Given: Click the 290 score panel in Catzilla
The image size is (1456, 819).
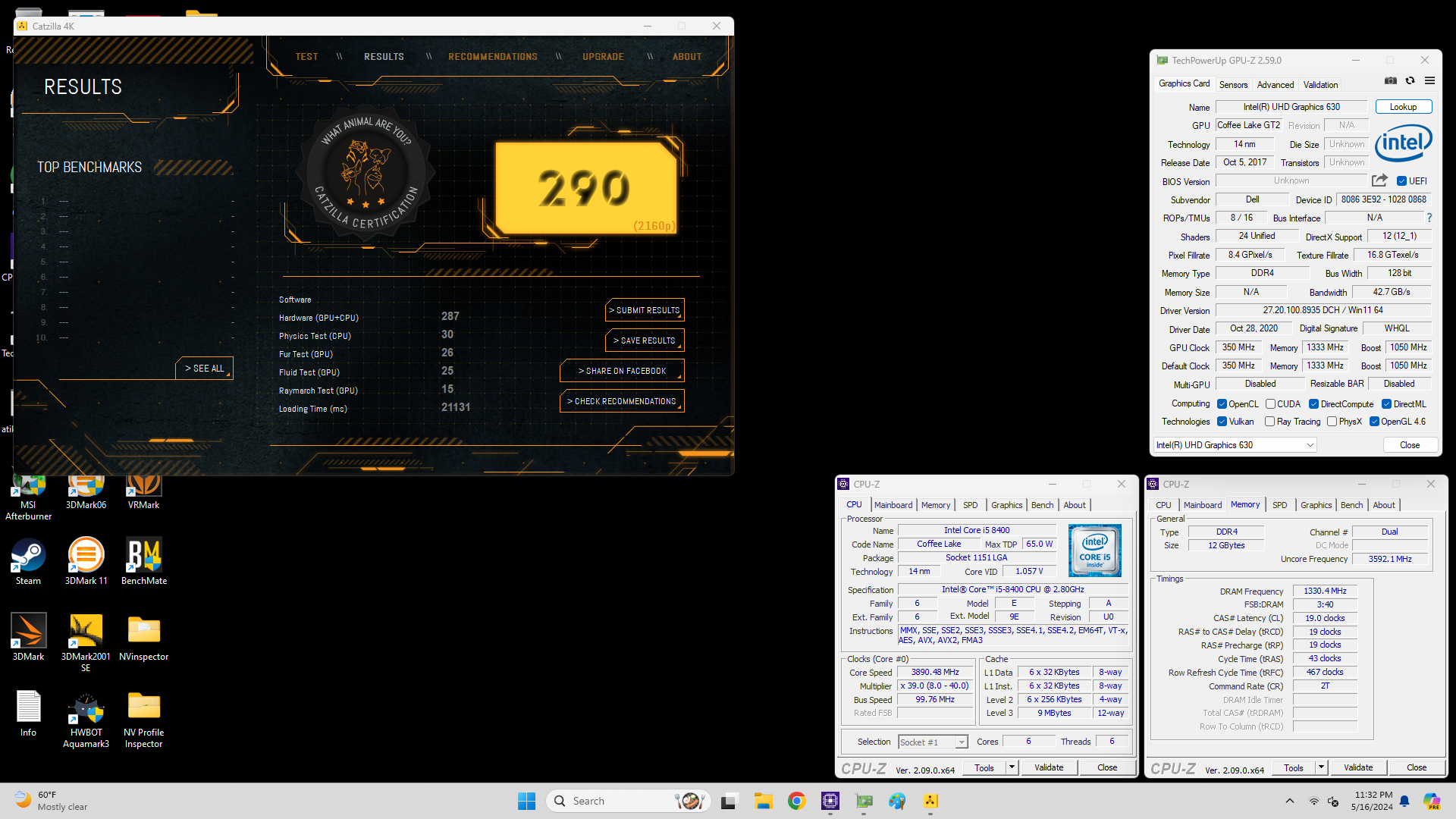Looking at the screenshot, I should coord(585,187).
